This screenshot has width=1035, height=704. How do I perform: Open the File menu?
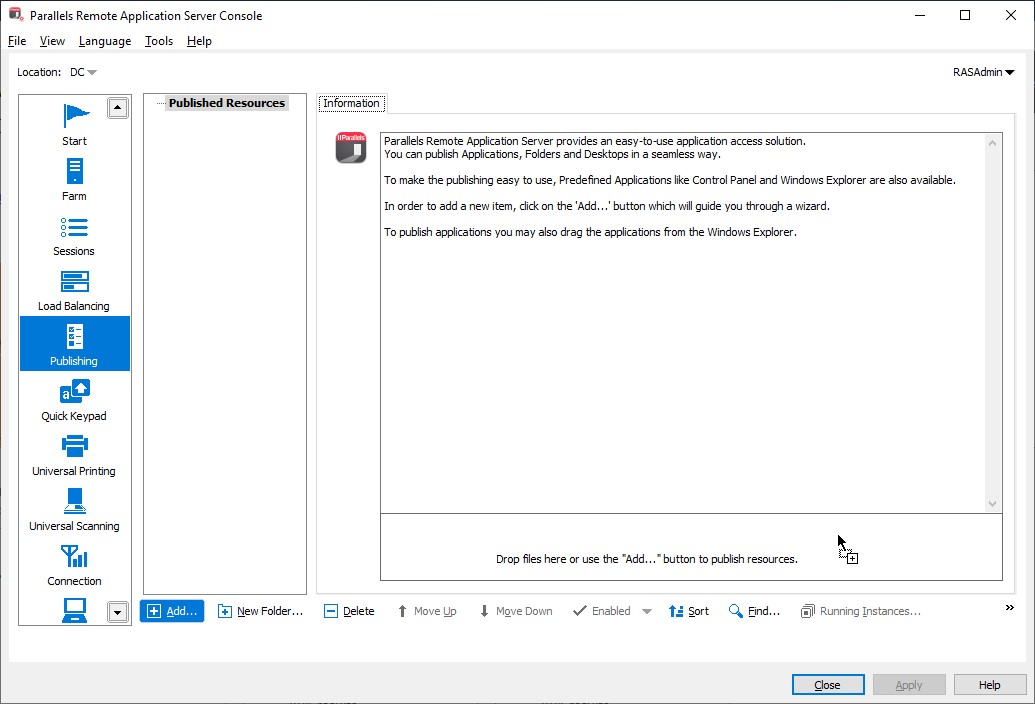coord(17,41)
